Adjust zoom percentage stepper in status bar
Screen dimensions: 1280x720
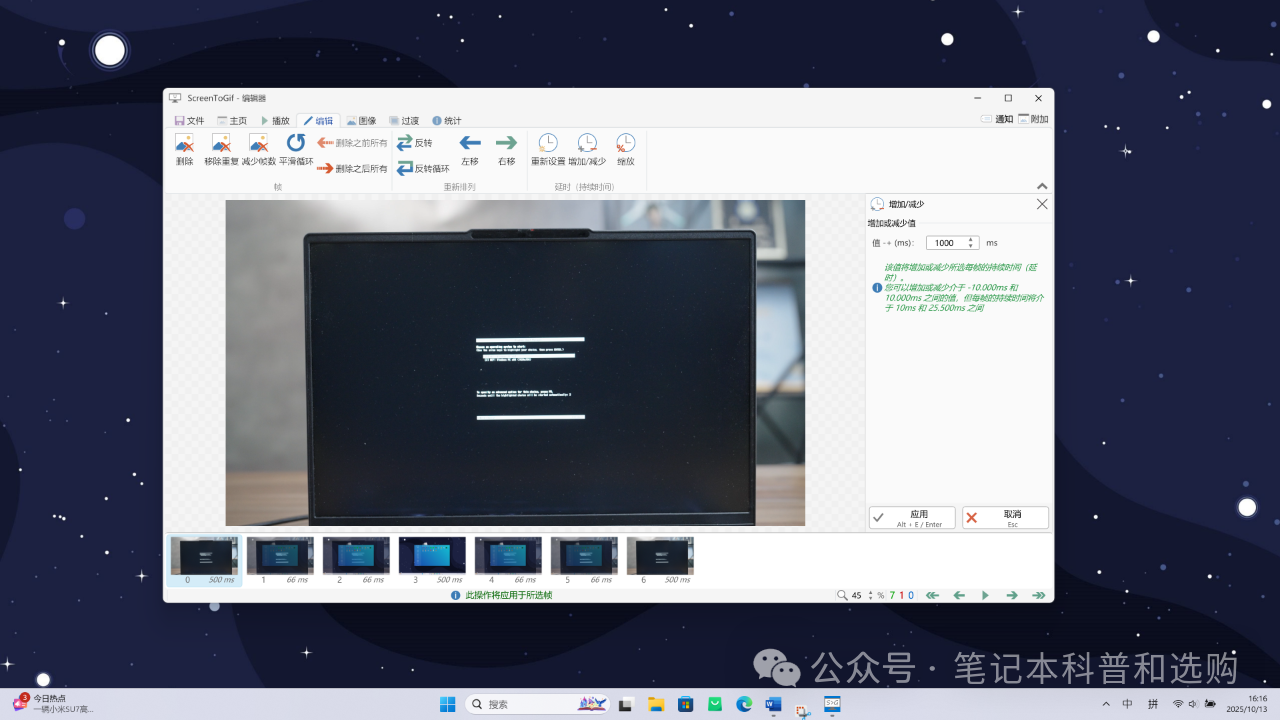[x=870, y=595]
